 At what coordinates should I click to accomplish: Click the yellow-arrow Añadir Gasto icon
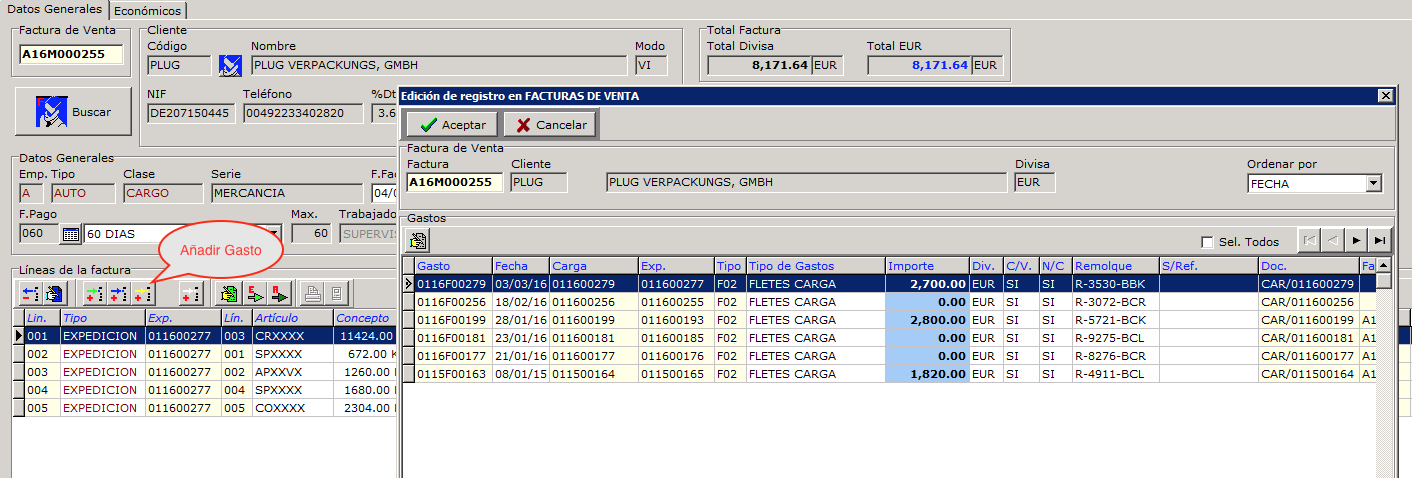(x=144, y=293)
